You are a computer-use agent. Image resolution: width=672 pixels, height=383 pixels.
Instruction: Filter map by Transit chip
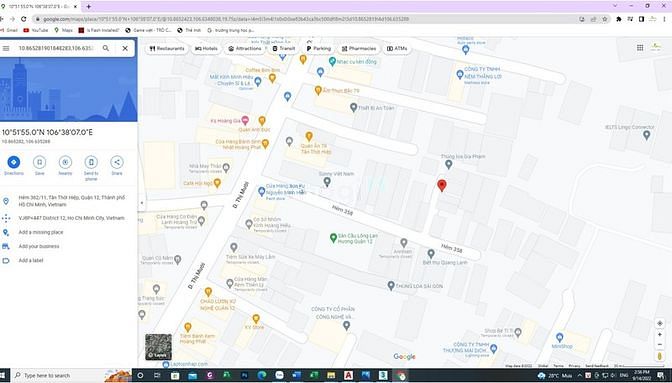click(284, 48)
